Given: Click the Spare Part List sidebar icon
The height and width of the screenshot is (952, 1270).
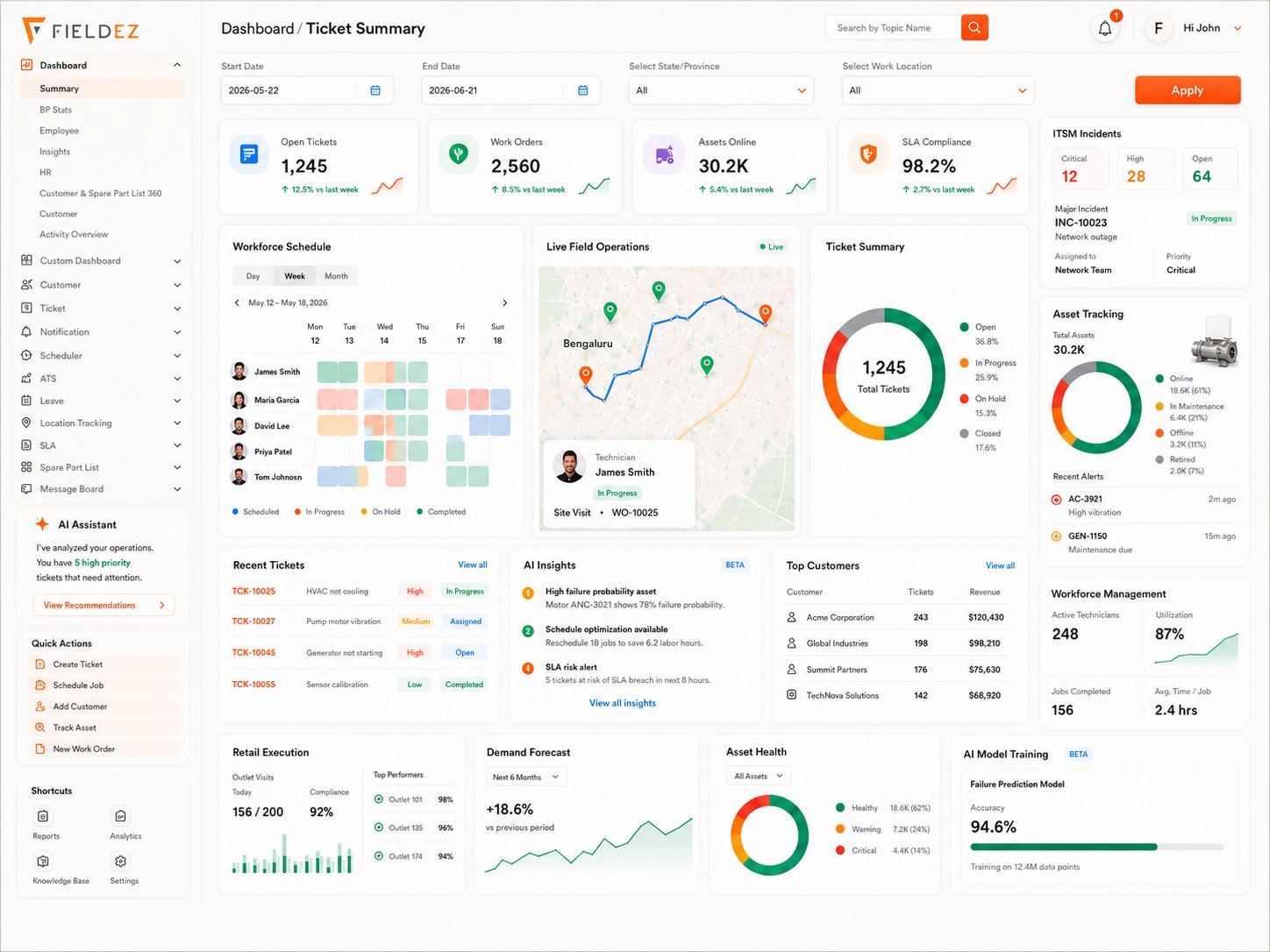Looking at the screenshot, I should [26, 467].
